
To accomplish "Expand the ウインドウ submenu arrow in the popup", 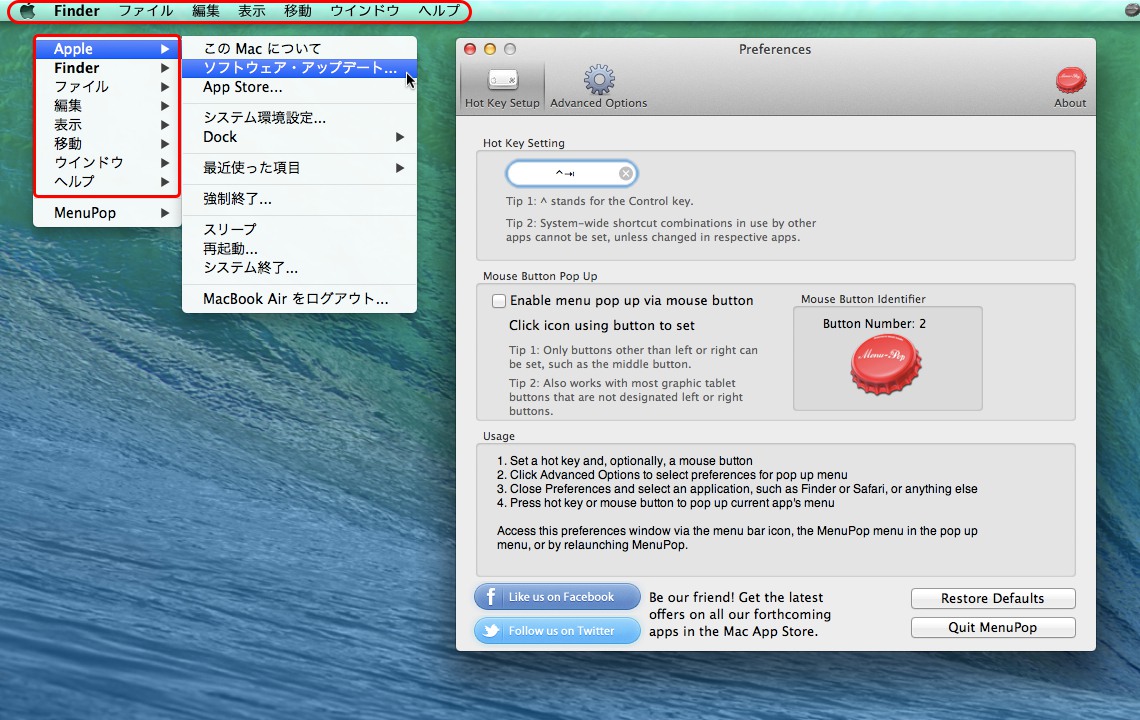I will tap(165, 162).
